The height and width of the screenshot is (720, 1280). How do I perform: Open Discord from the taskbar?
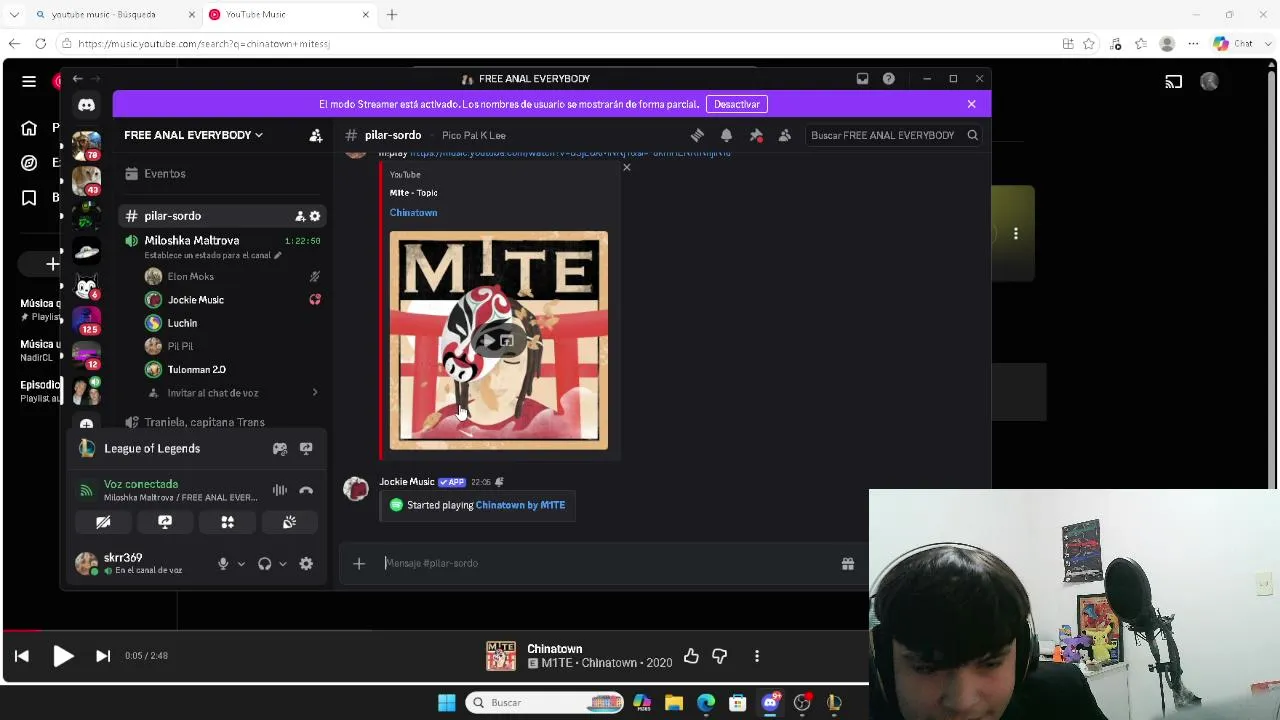(x=770, y=703)
